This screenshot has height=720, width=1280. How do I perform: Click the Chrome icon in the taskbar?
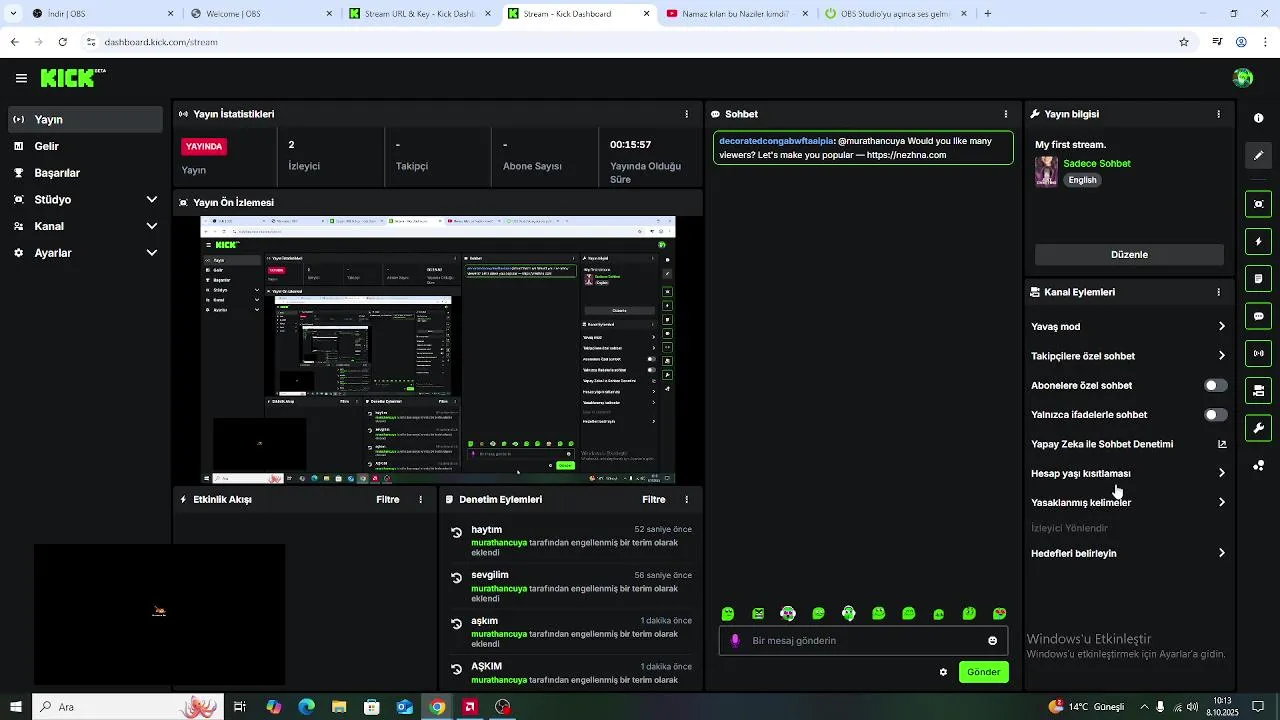(x=437, y=707)
